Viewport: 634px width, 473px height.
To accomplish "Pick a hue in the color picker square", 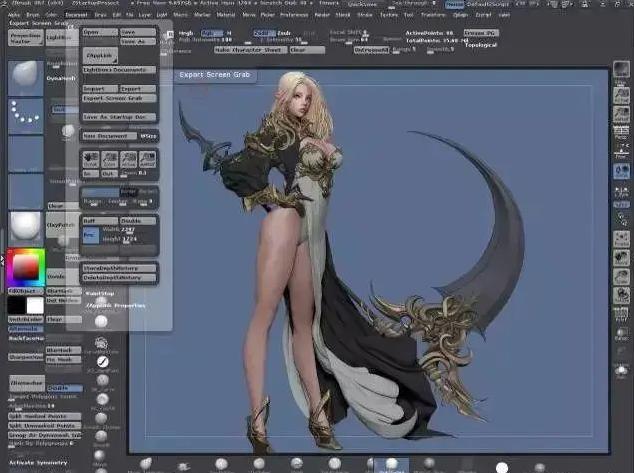I will 25,268.
